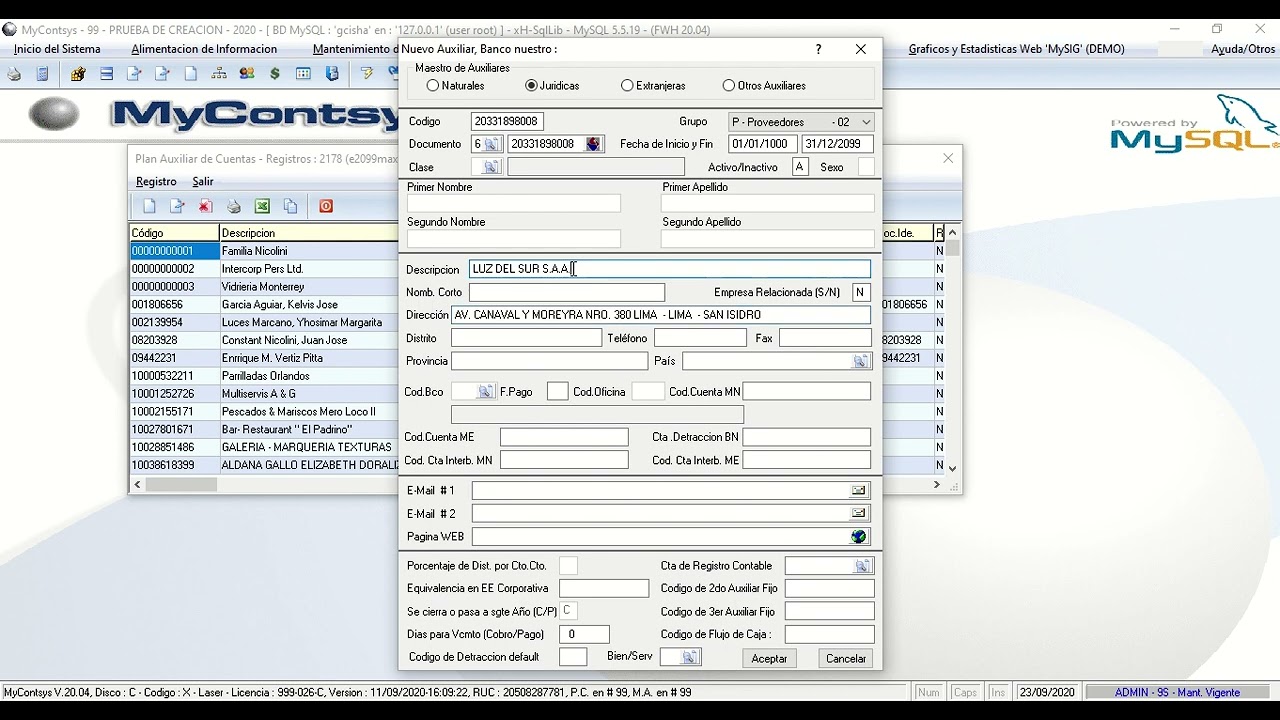
Task: Click the search icon next to Clase
Action: tap(491, 167)
